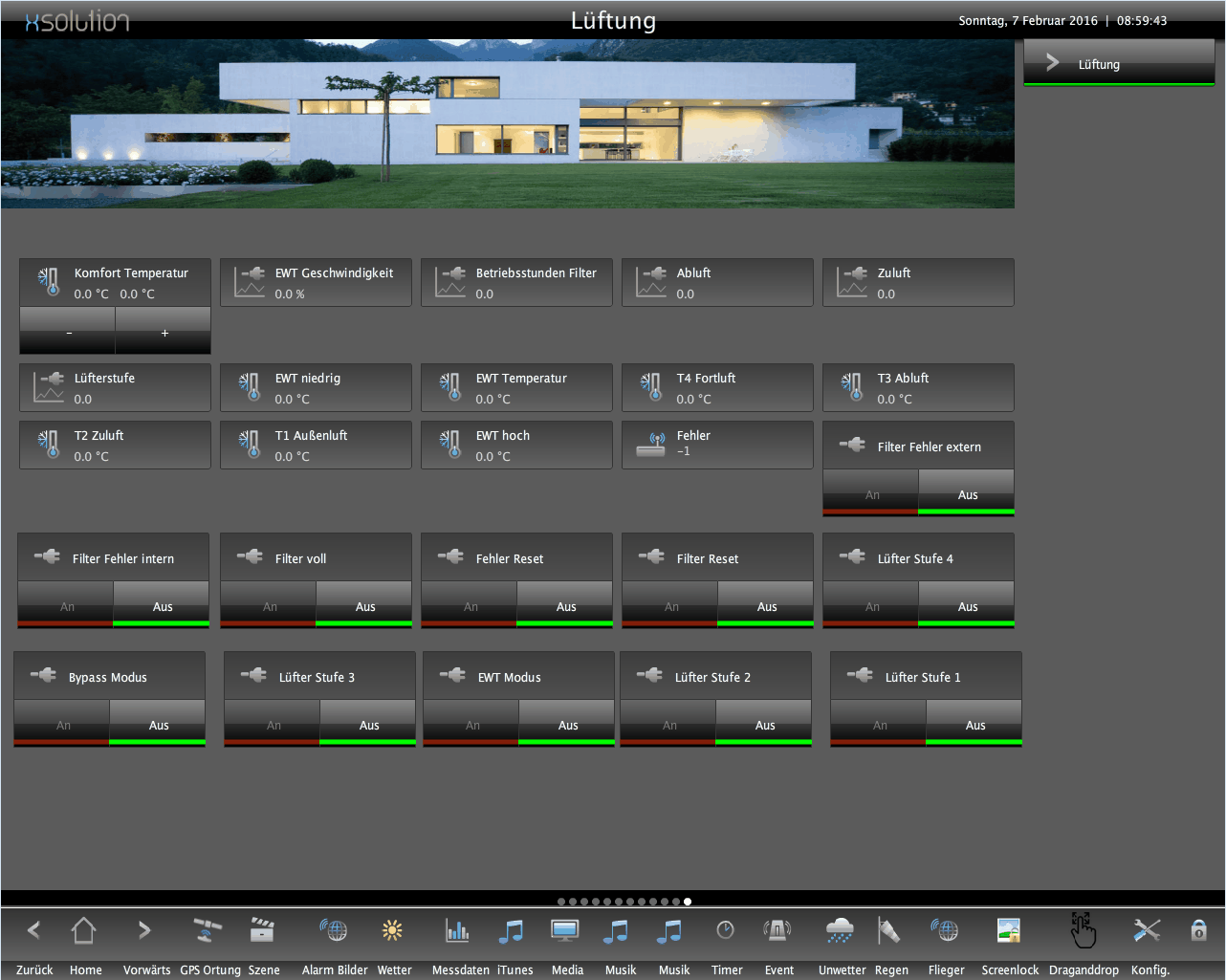Open the Unwetter storm cloud icon
The image size is (1226, 980).
coord(840,930)
